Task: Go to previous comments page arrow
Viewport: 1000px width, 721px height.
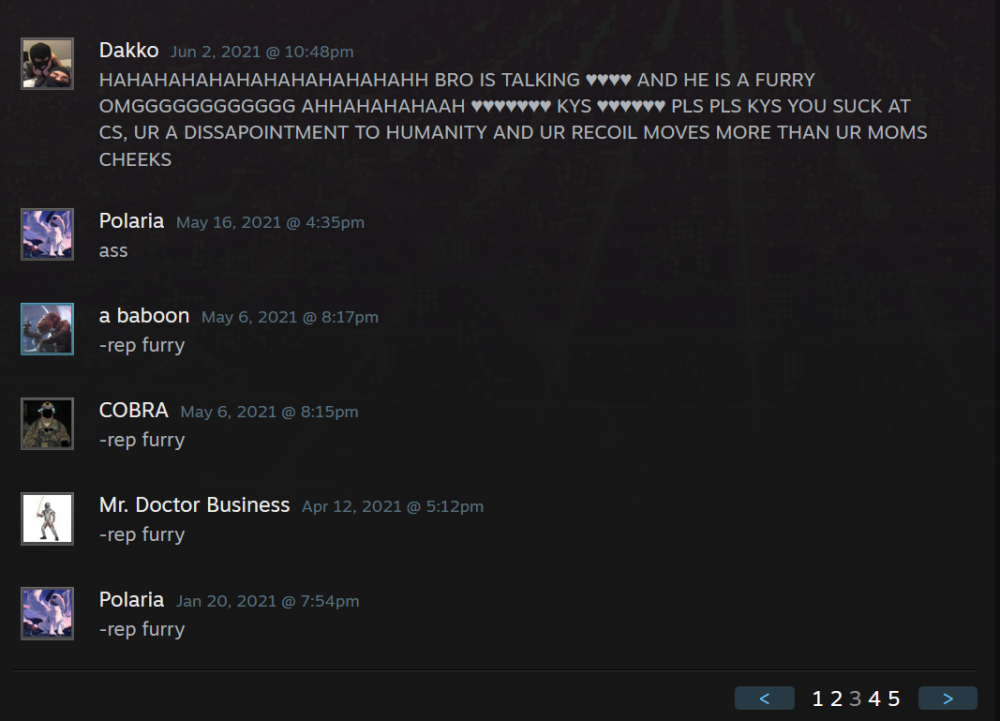Action: pos(765,698)
